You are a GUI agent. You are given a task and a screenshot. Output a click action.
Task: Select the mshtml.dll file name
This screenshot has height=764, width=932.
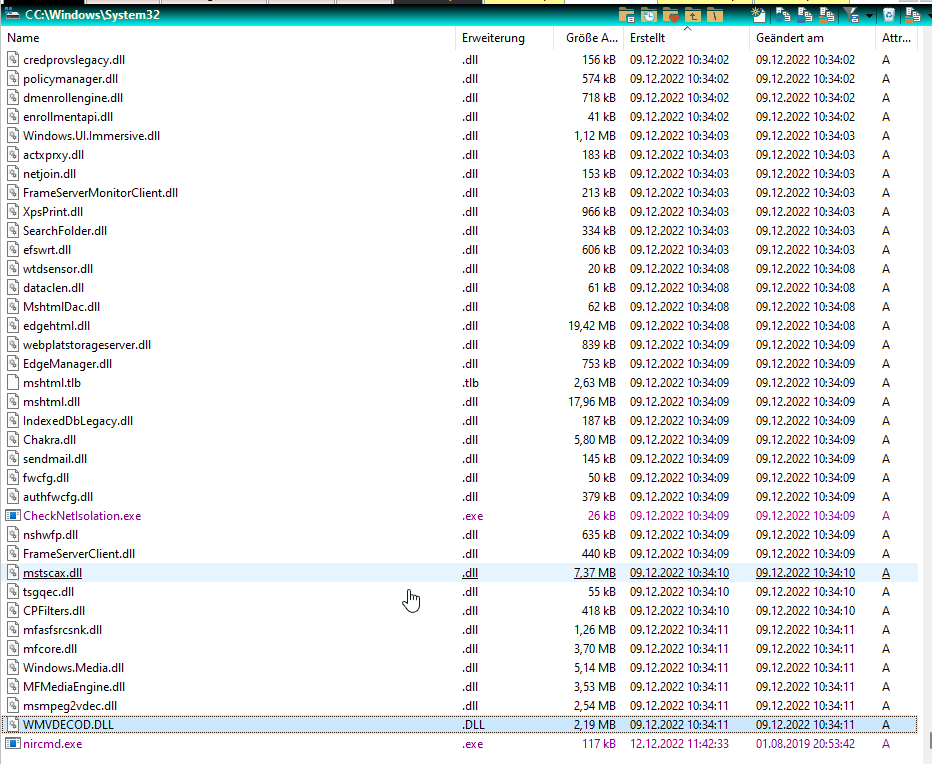[51, 402]
